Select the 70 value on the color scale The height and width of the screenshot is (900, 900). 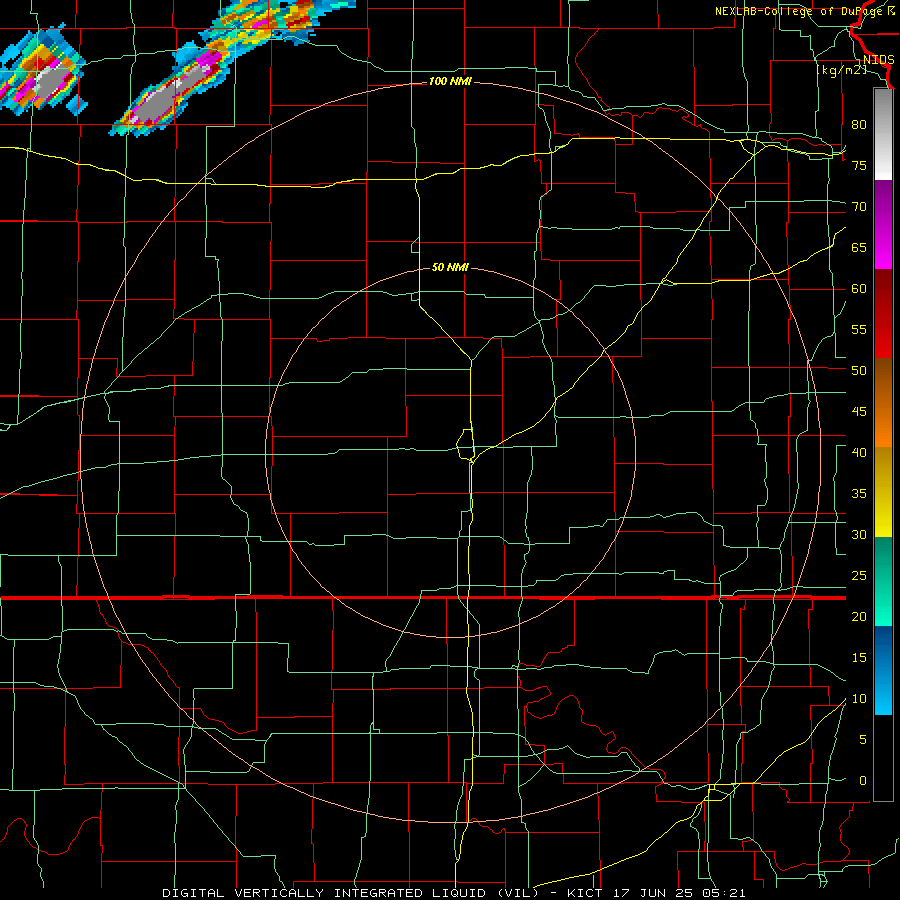pyautogui.click(x=859, y=207)
